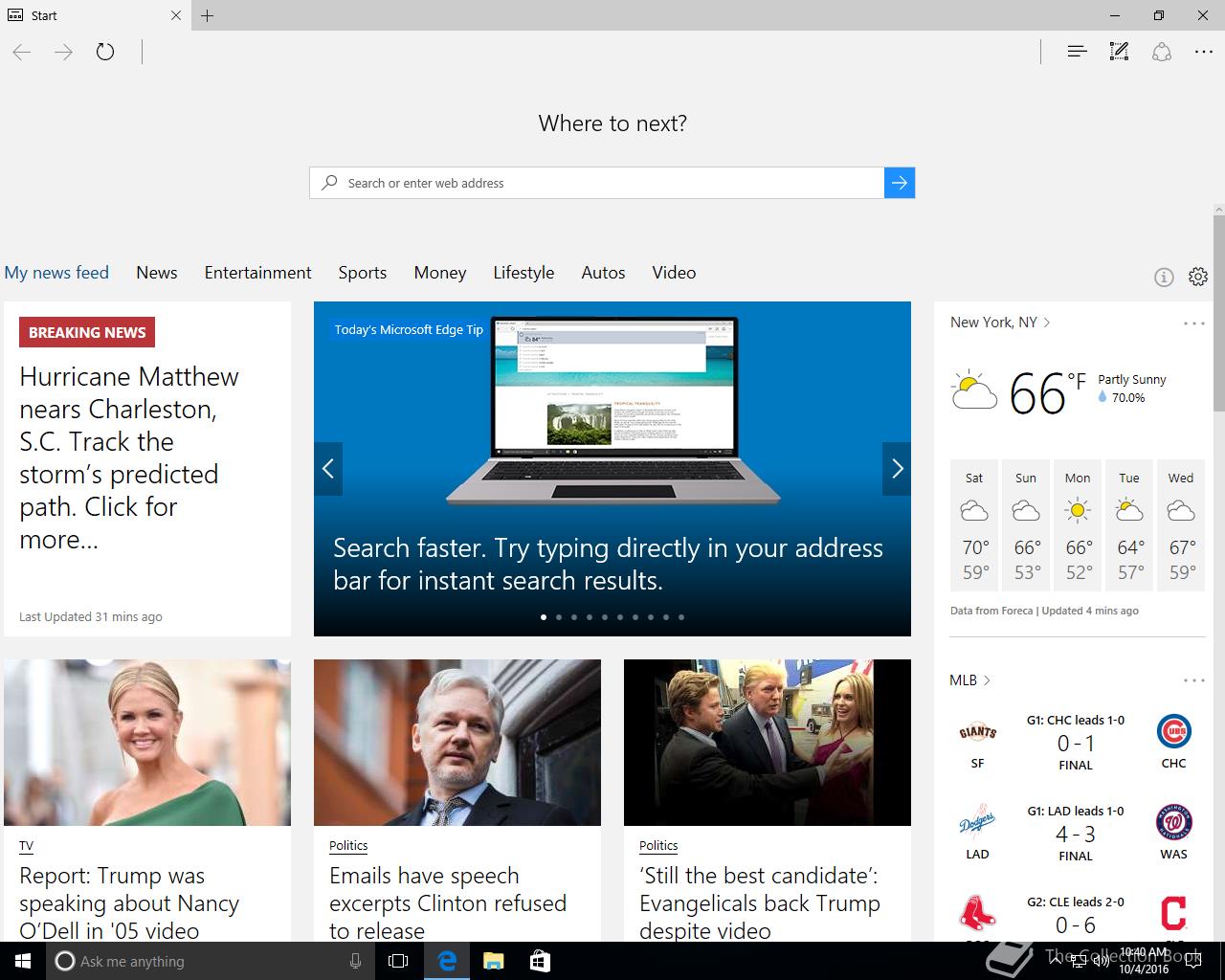Show next slide in the carousel

pyautogui.click(x=897, y=469)
